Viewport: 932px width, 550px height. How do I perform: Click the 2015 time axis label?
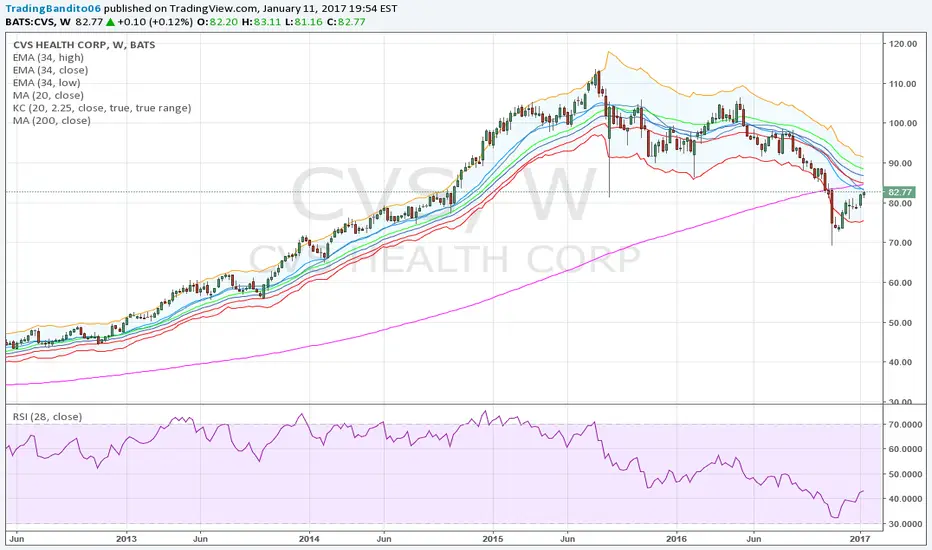coord(493,539)
